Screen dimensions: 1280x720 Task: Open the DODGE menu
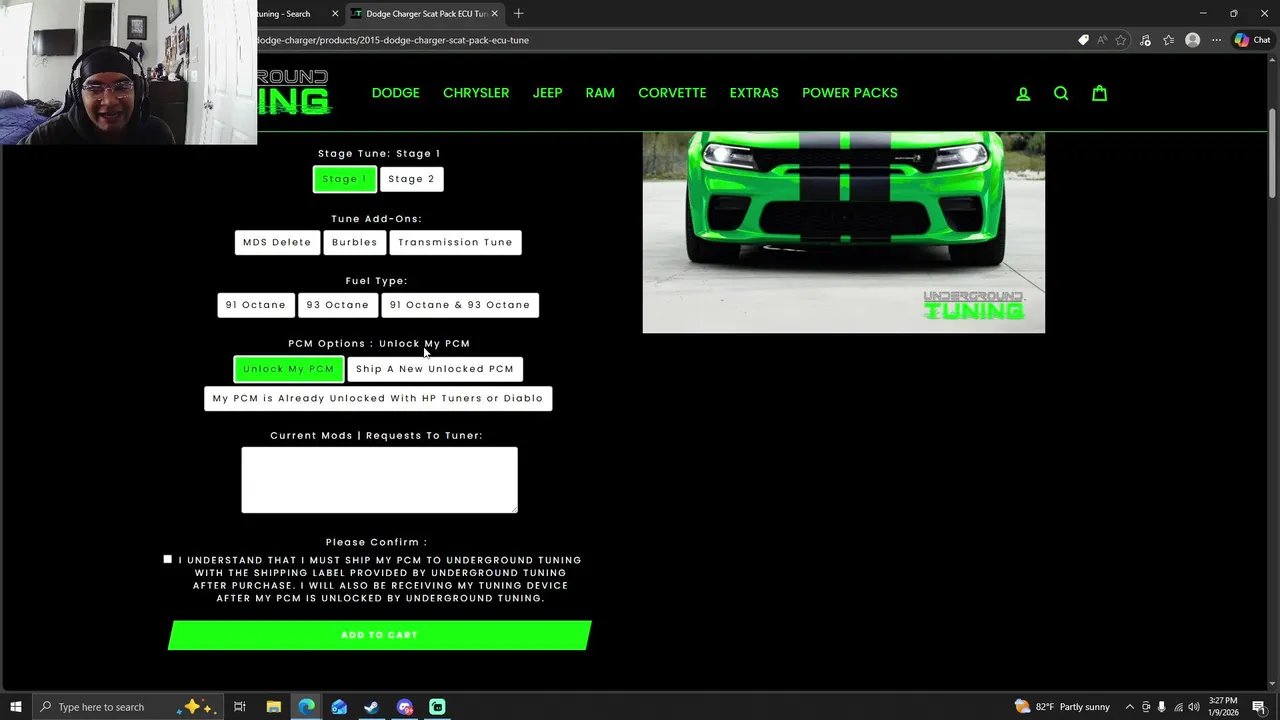pyautogui.click(x=396, y=93)
